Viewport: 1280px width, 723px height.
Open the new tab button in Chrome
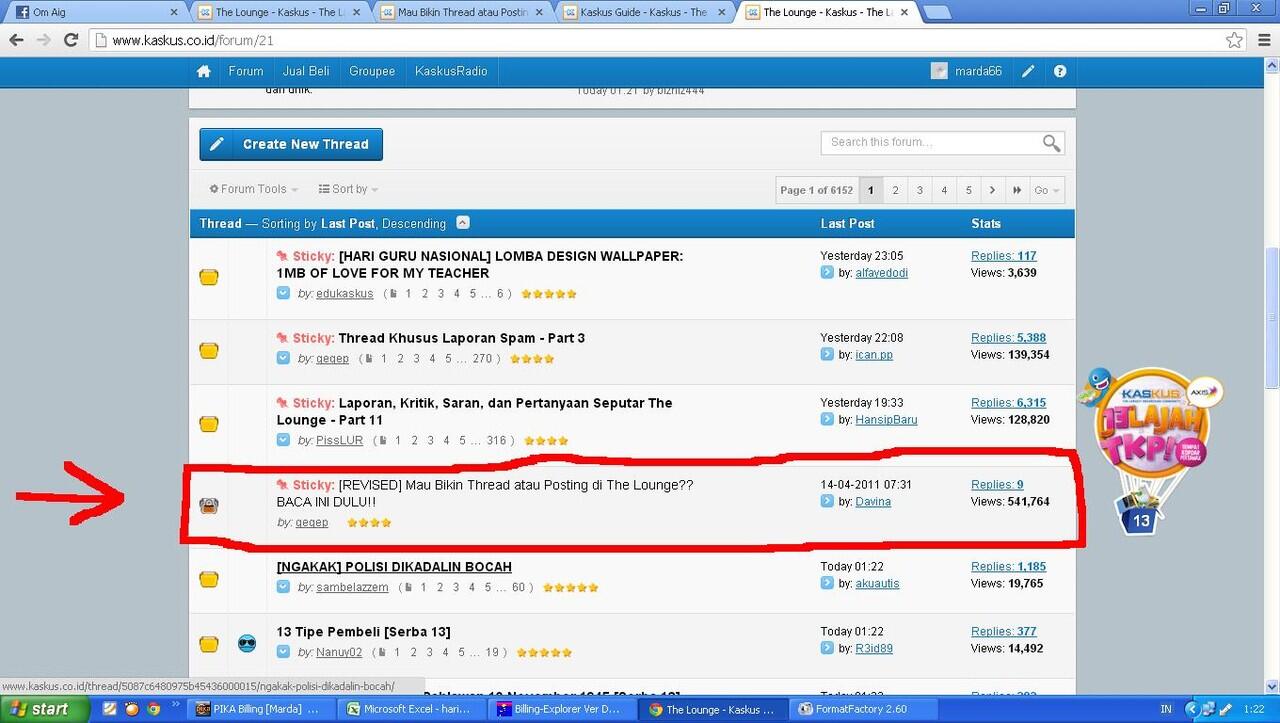coord(937,13)
